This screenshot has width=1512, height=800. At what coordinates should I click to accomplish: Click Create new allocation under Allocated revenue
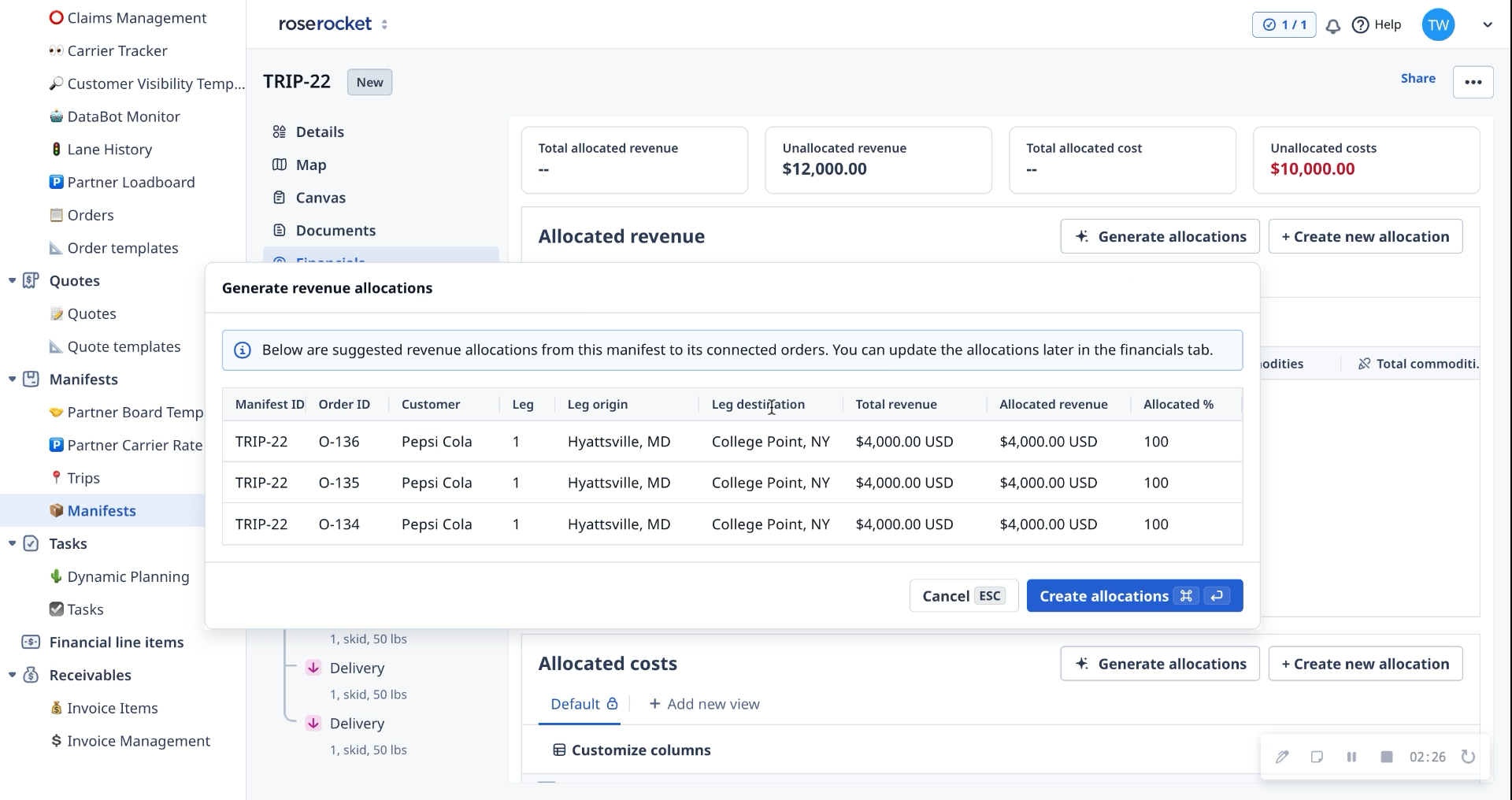[x=1366, y=236]
